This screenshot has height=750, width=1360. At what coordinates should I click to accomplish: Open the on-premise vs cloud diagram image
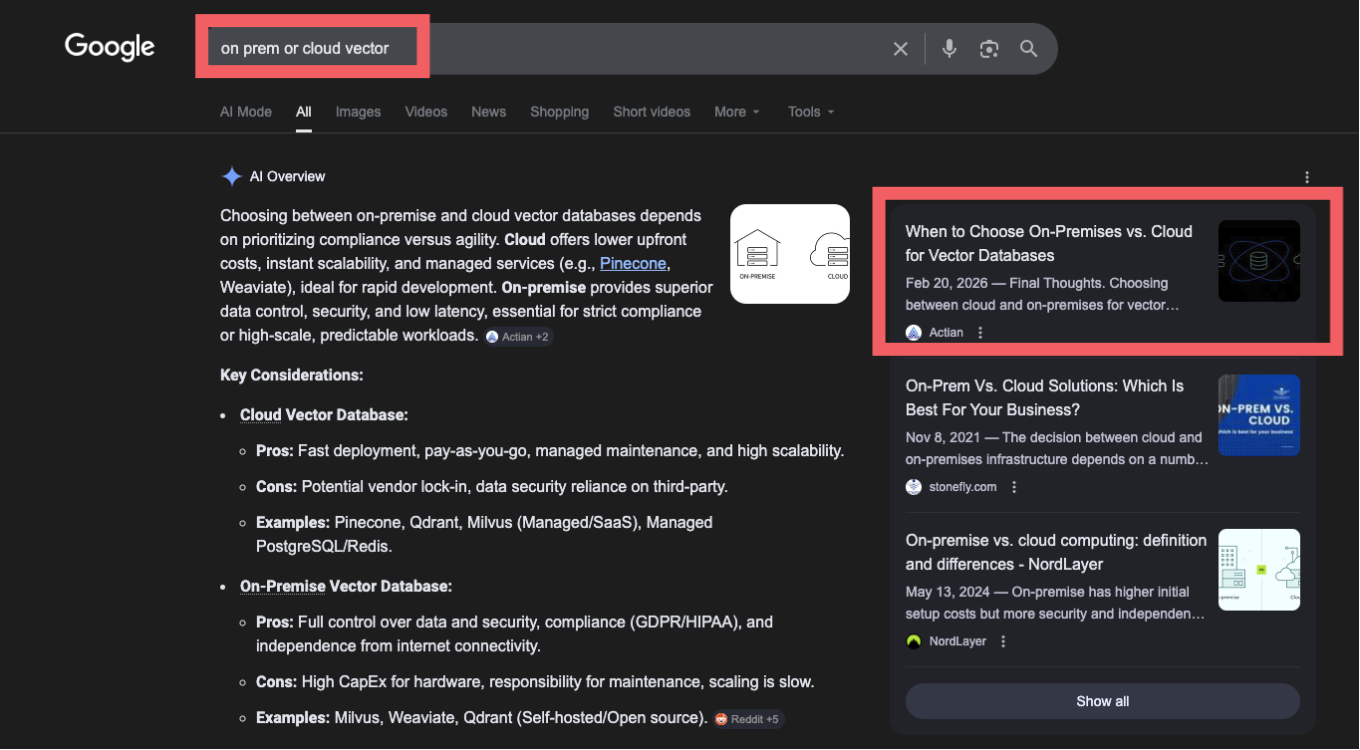click(790, 254)
